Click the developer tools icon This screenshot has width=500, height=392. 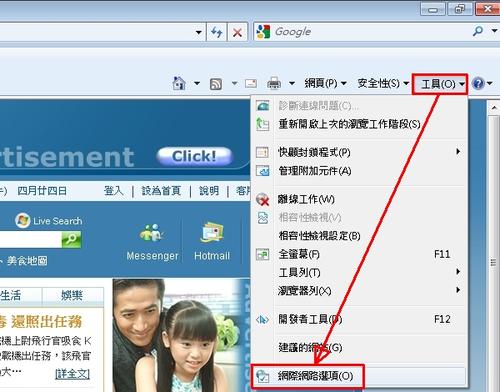tap(263, 320)
